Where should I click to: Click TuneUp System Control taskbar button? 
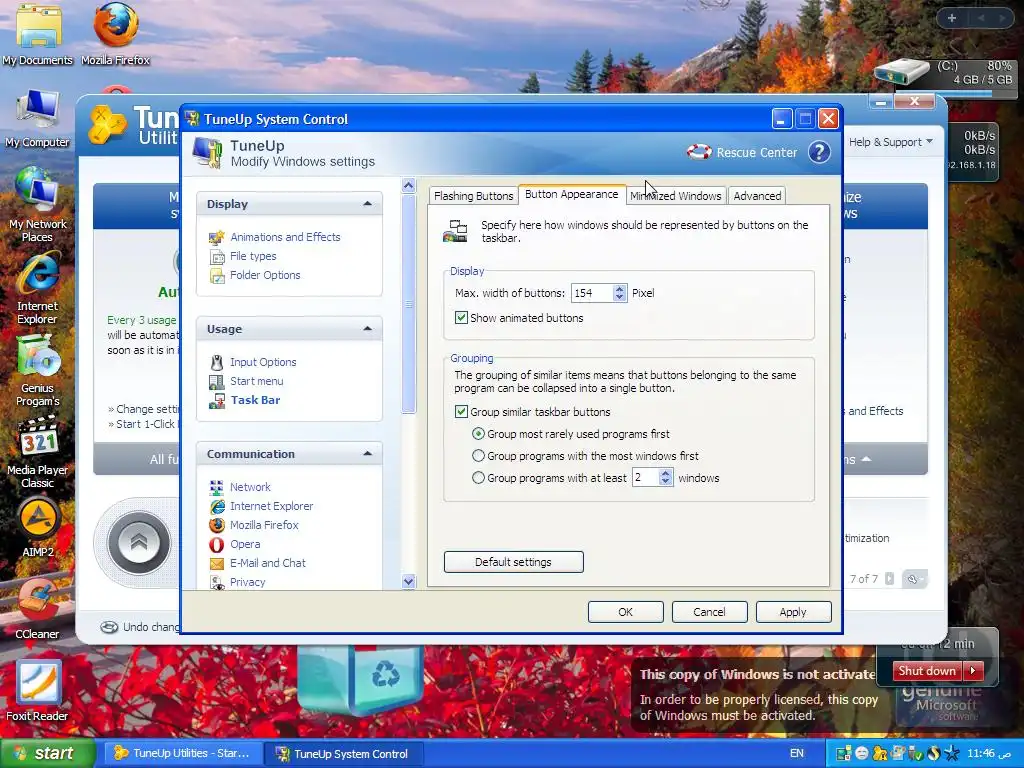coord(344,754)
